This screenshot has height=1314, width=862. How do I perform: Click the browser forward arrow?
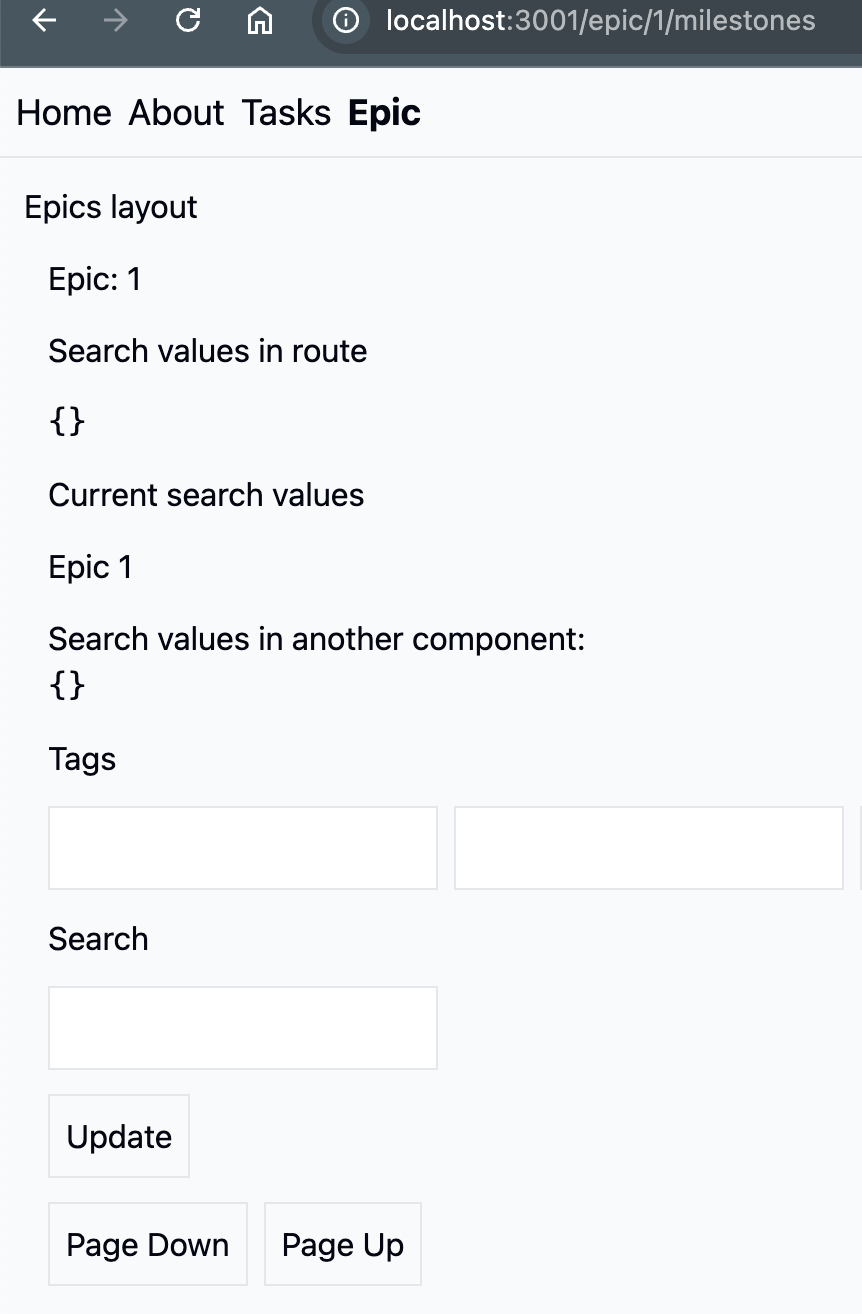point(116,20)
